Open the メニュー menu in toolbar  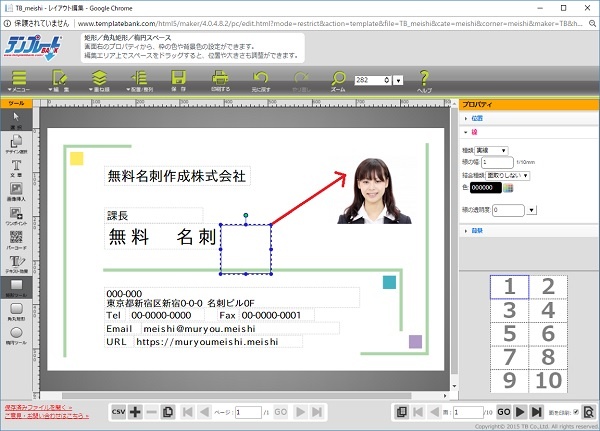[19, 80]
